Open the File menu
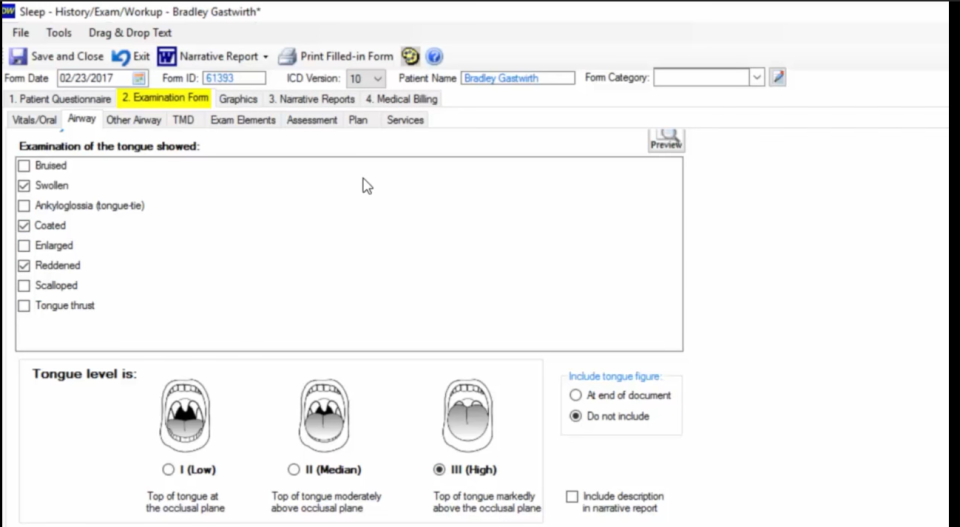The image size is (960, 527). pyautogui.click(x=21, y=33)
